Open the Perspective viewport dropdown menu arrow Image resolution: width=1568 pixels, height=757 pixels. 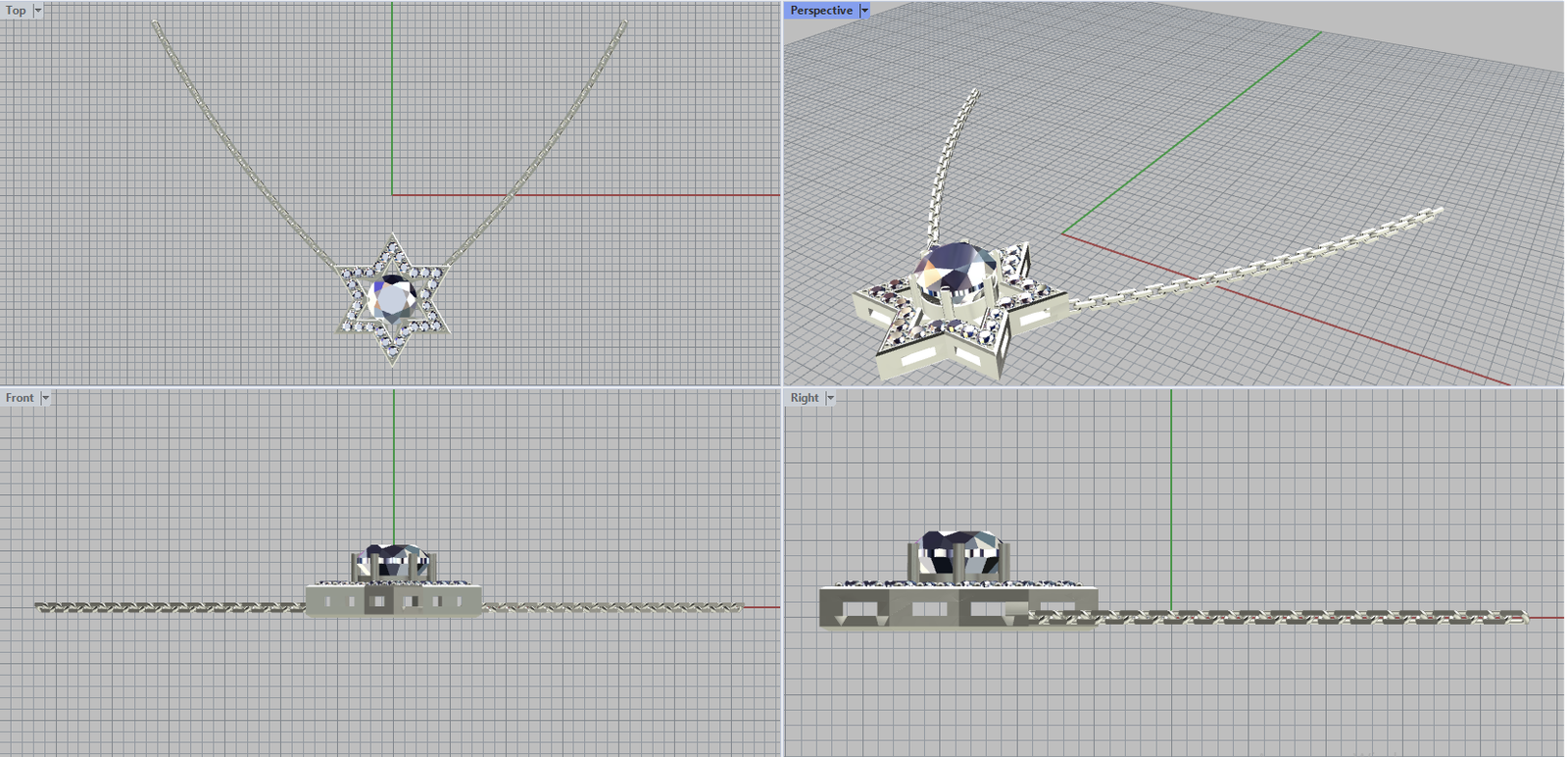864,10
